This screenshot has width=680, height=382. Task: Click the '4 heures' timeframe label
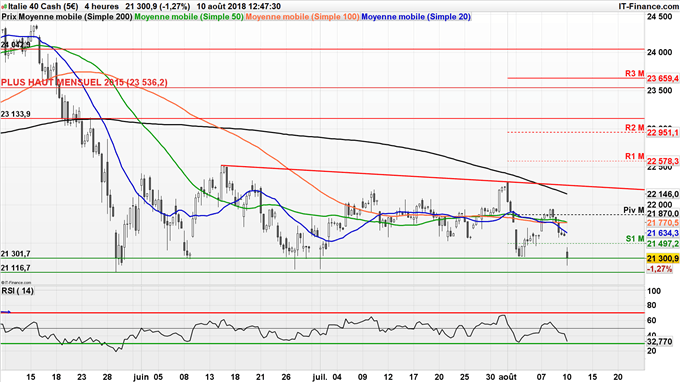coord(101,7)
